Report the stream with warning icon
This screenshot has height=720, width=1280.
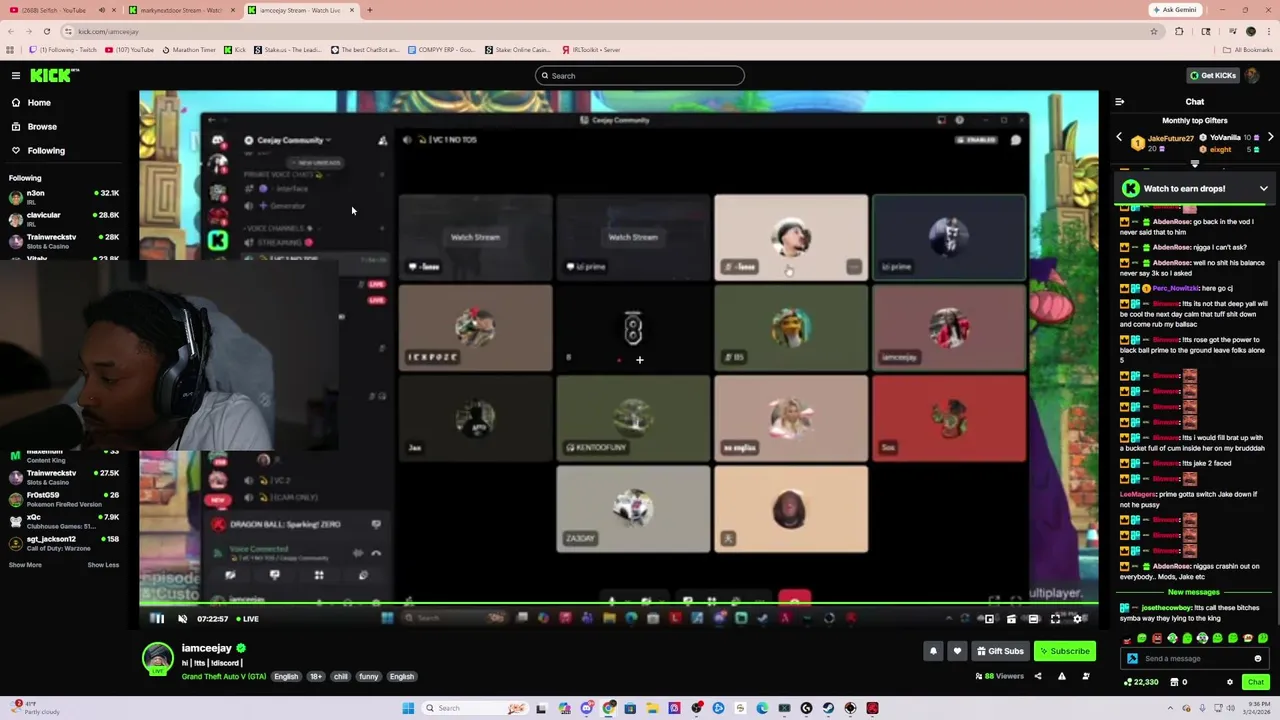point(1061,676)
